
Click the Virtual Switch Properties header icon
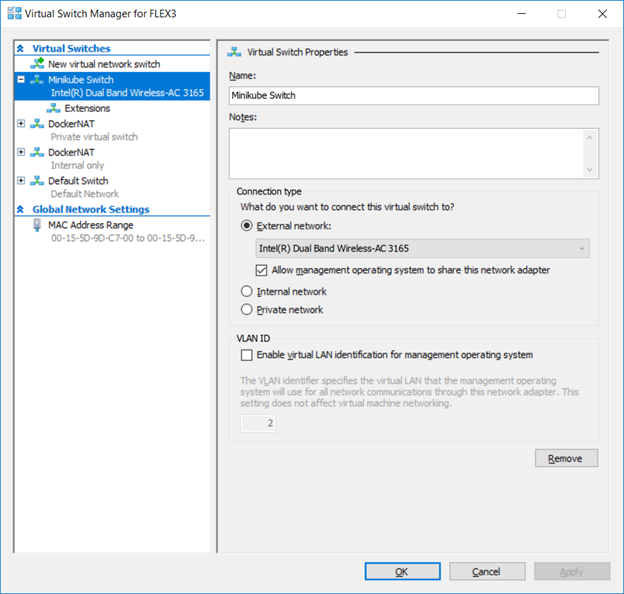pyautogui.click(x=234, y=52)
